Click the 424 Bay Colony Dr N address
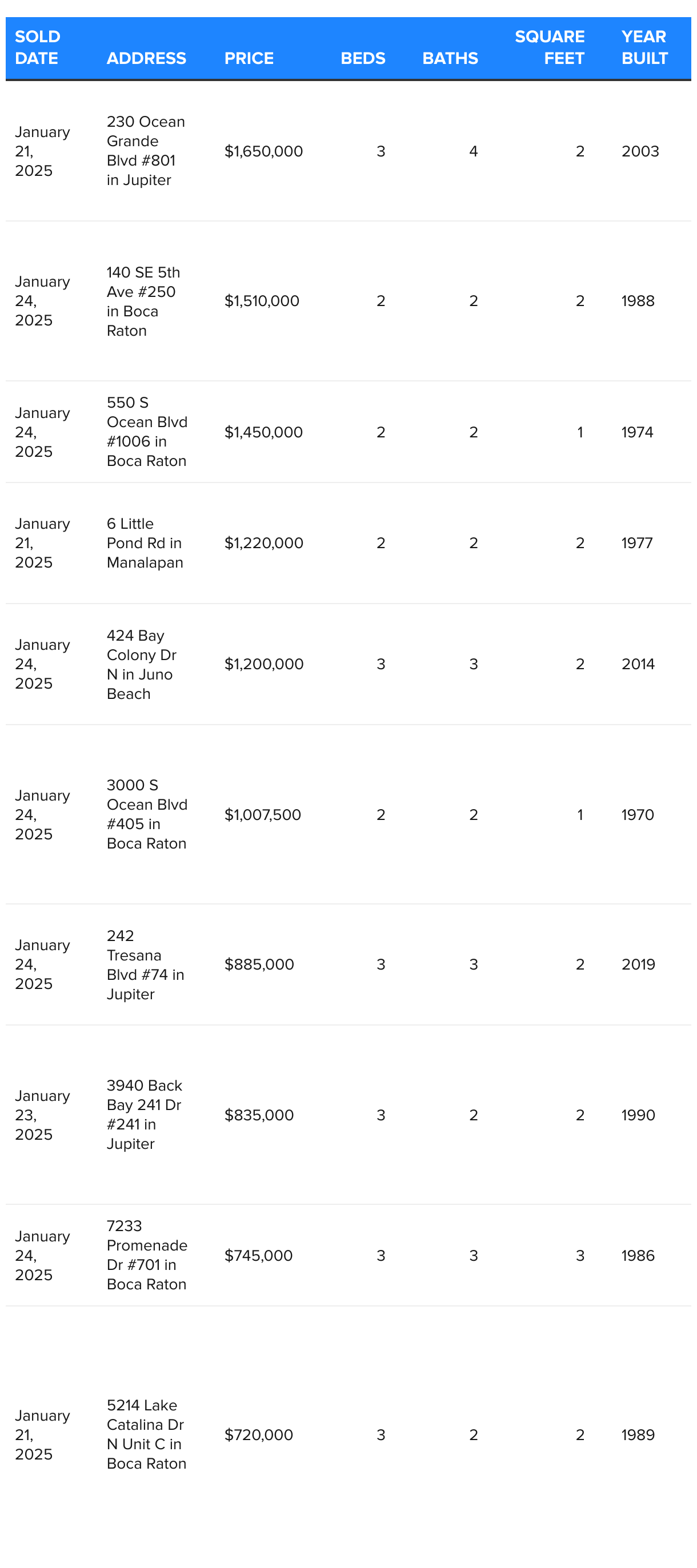 [x=141, y=664]
